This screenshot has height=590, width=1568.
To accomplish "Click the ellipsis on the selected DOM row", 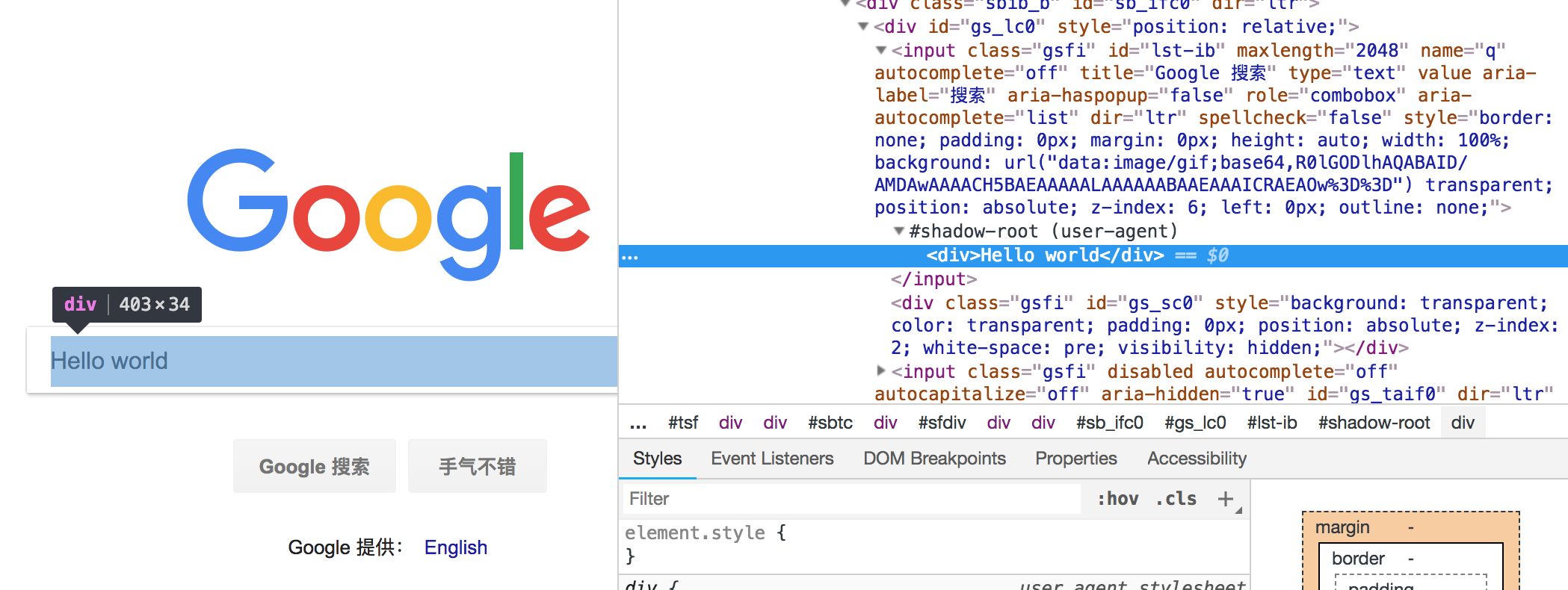I will coord(630,256).
